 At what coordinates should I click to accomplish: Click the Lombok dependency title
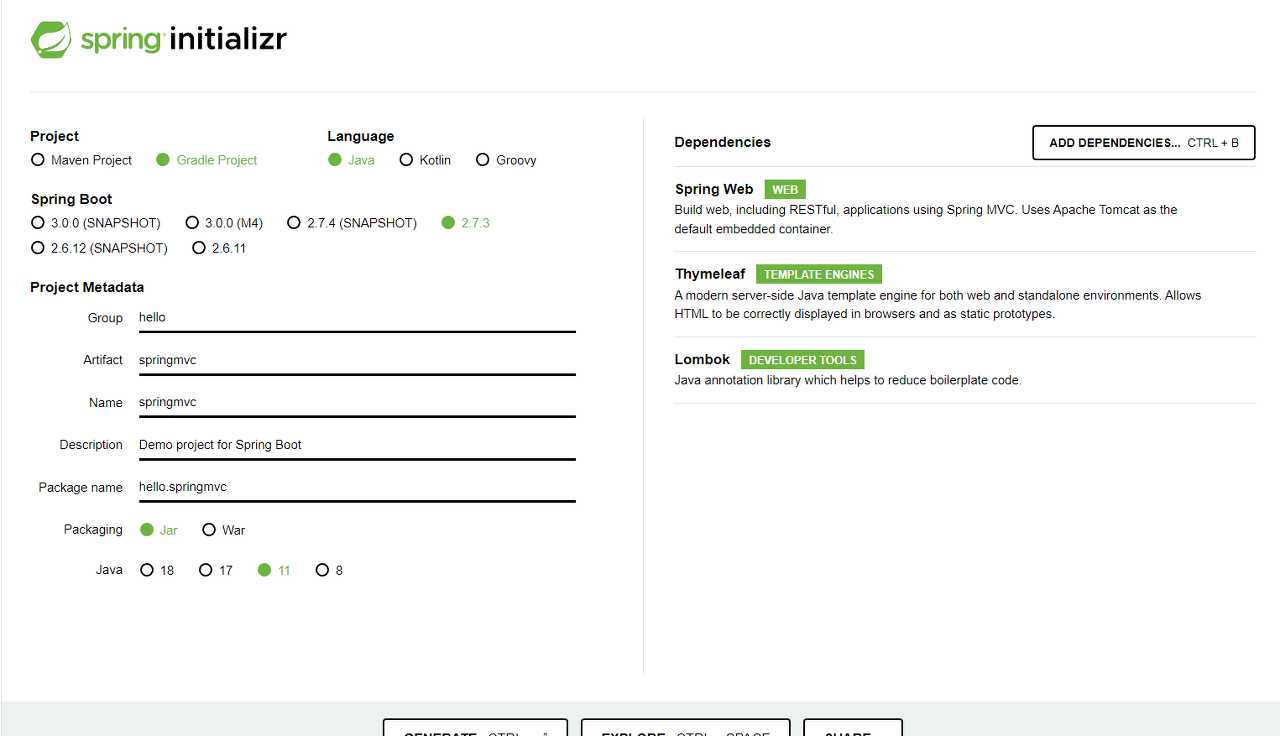[703, 359]
